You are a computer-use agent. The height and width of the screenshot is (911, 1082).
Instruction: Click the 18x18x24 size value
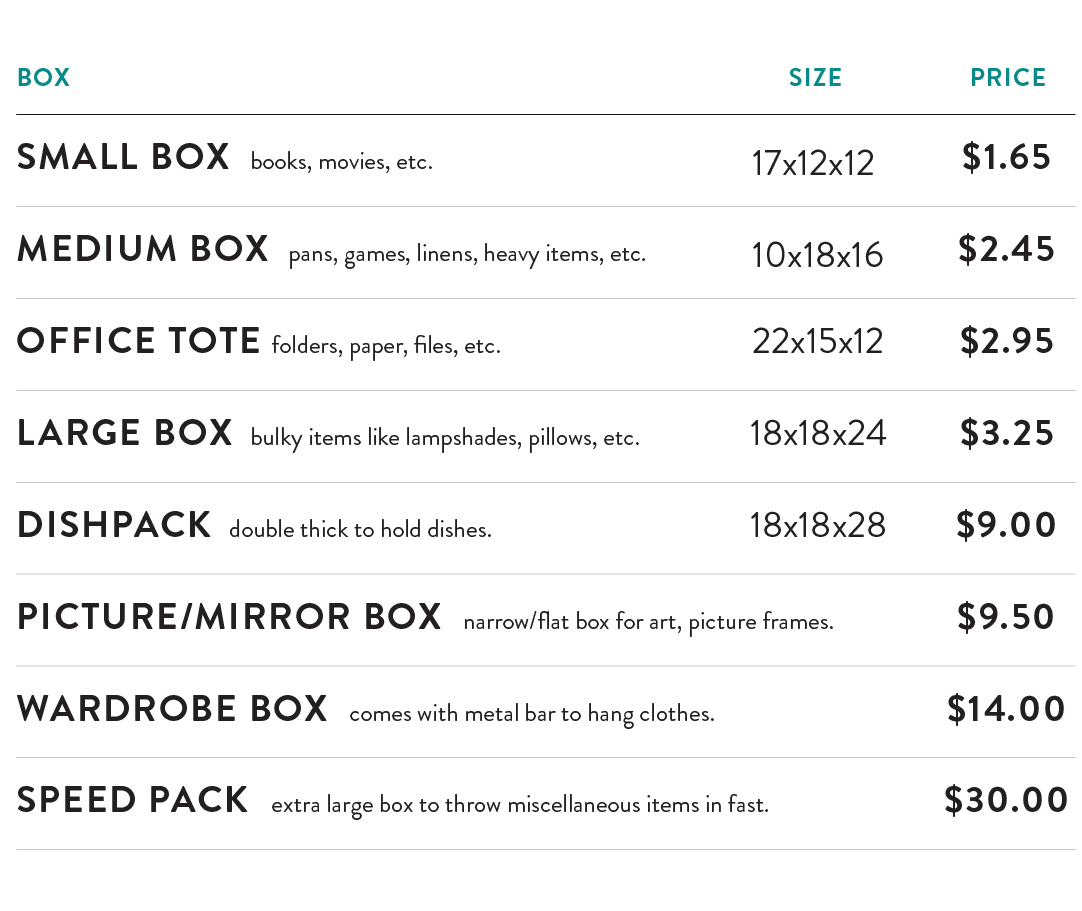(818, 433)
